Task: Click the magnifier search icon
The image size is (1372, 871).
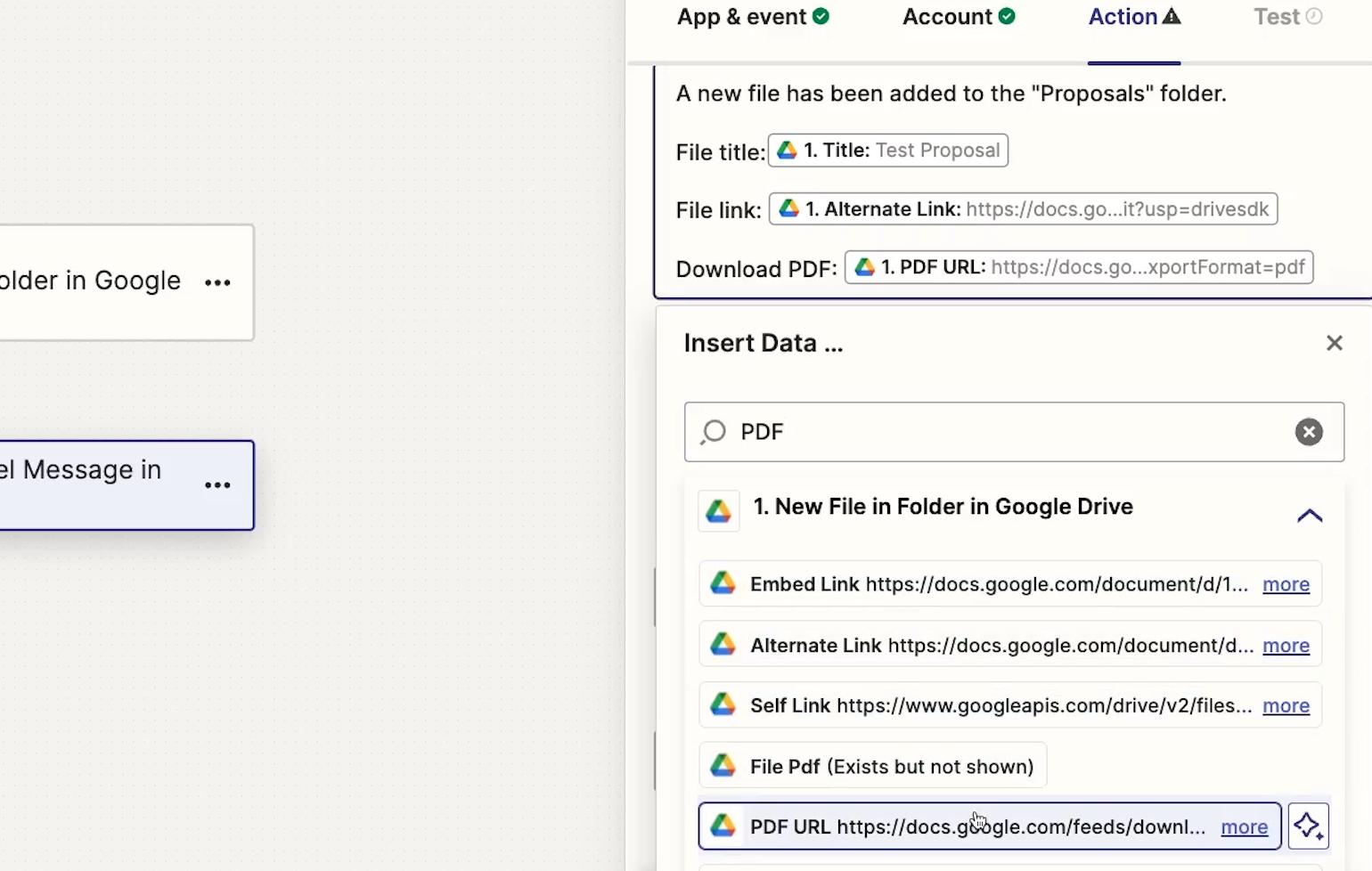Action: [713, 432]
